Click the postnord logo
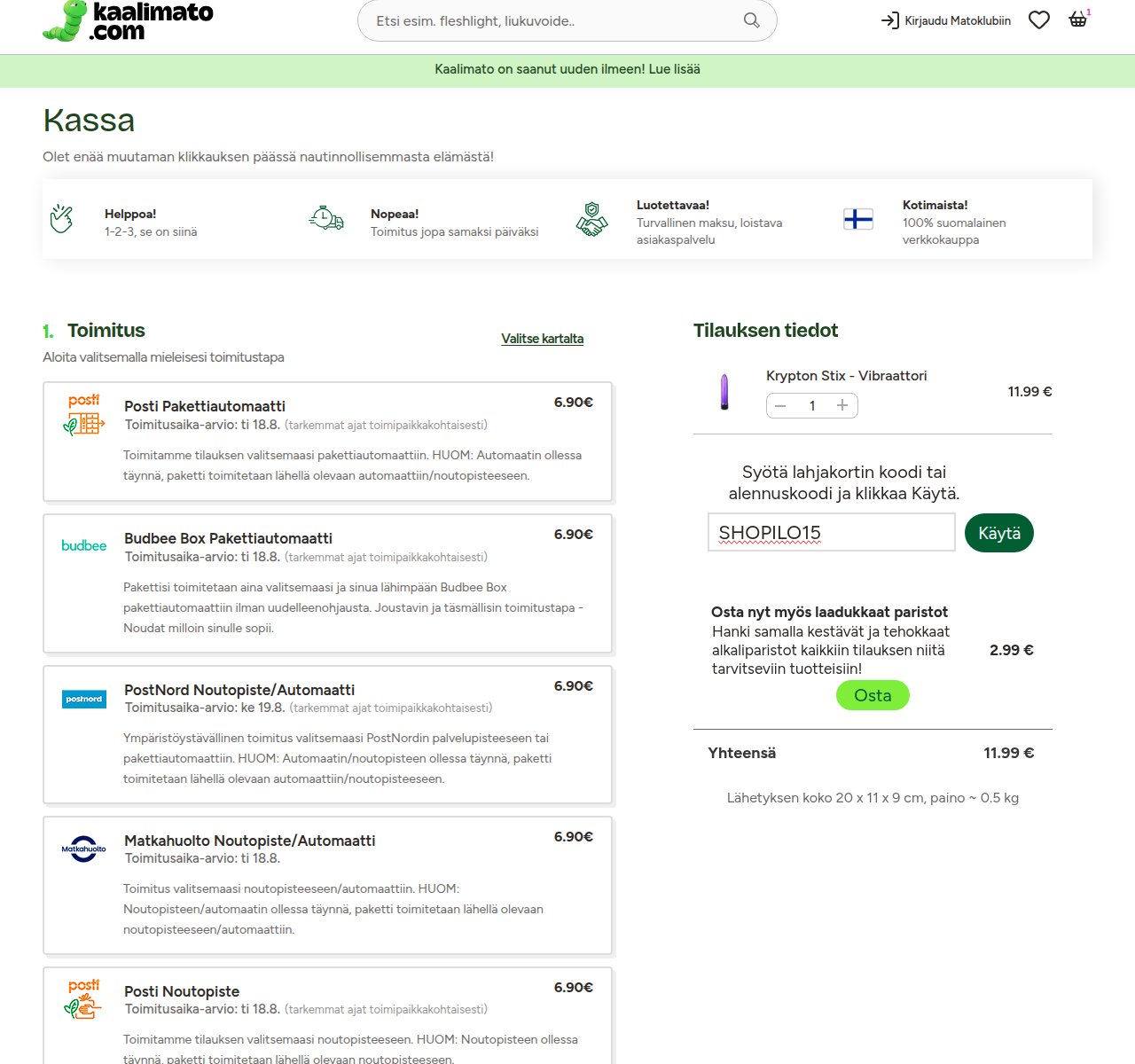The image size is (1135, 1064). click(84, 699)
